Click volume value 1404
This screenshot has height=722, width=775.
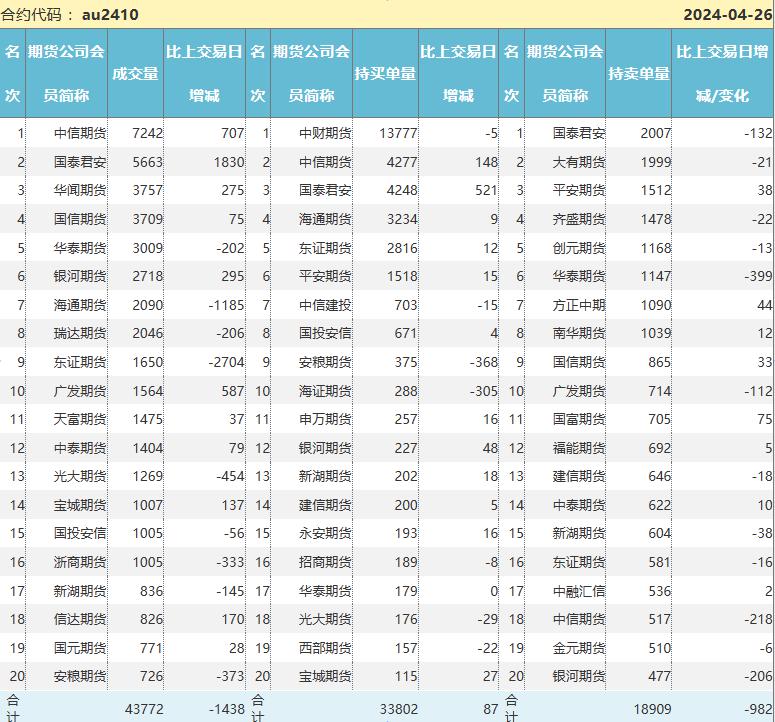click(x=147, y=448)
